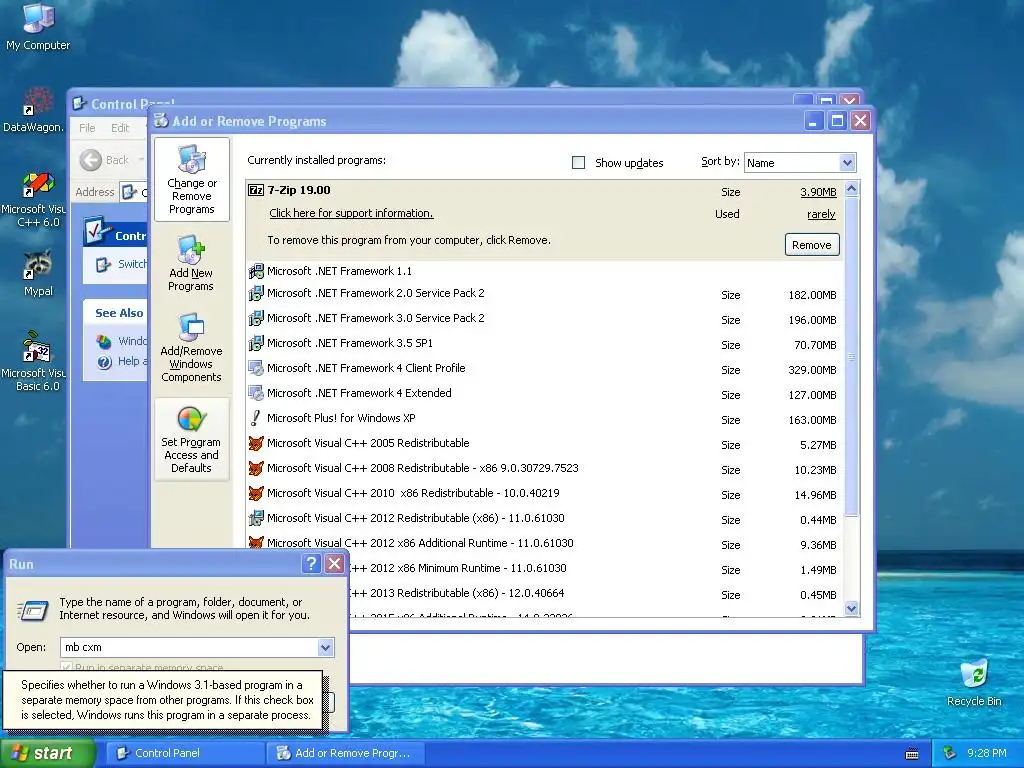This screenshot has height=768, width=1024.
Task: Click the 182.00MB size value
Action: pyautogui.click(x=812, y=295)
